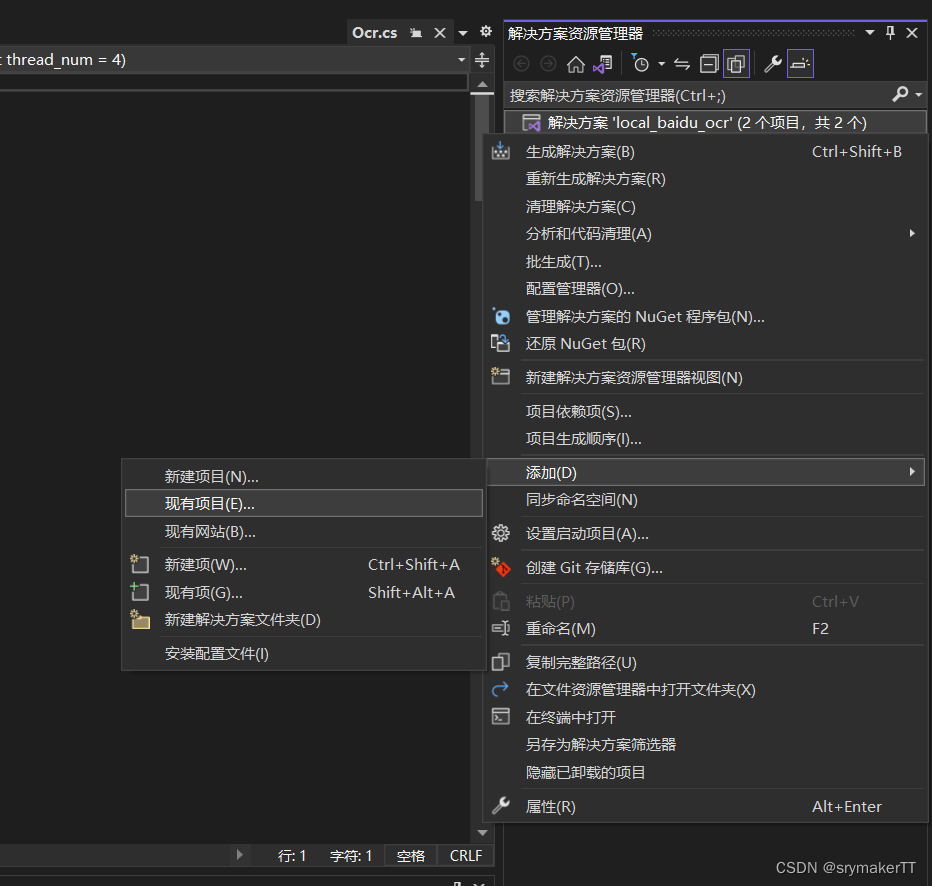932x886 pixels.
Task: Toggle the Preview Selected Items icon
Action: pyautogui.click(x=800, y=64)
